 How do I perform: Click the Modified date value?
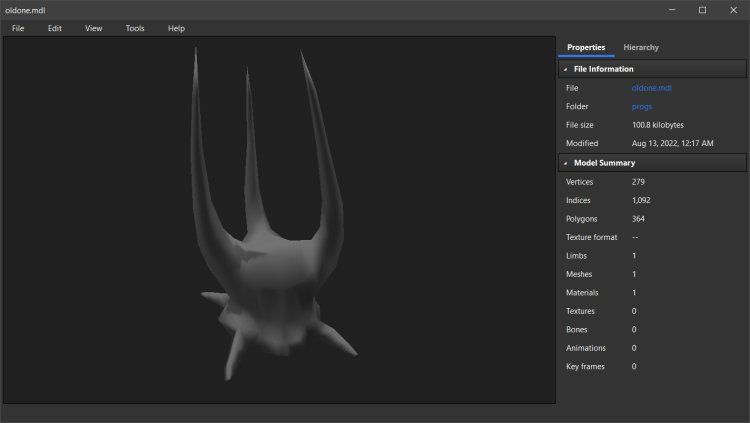674,144
